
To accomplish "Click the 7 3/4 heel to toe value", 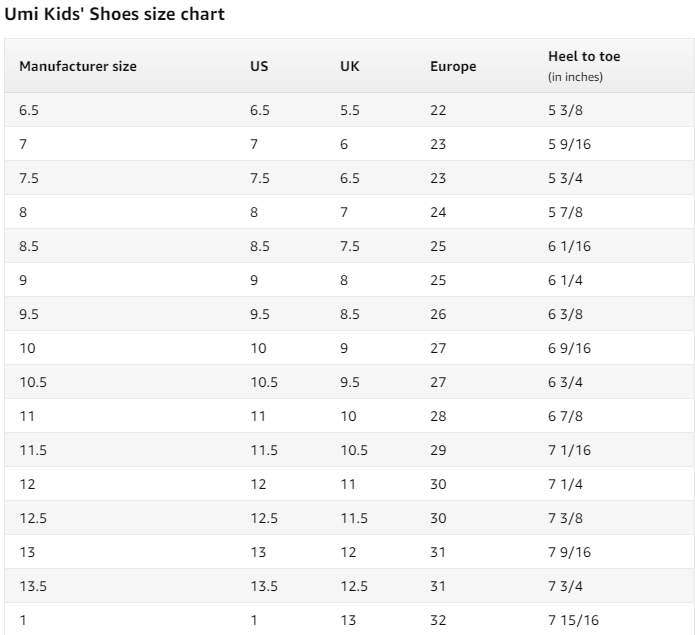I will coord(565,586).
